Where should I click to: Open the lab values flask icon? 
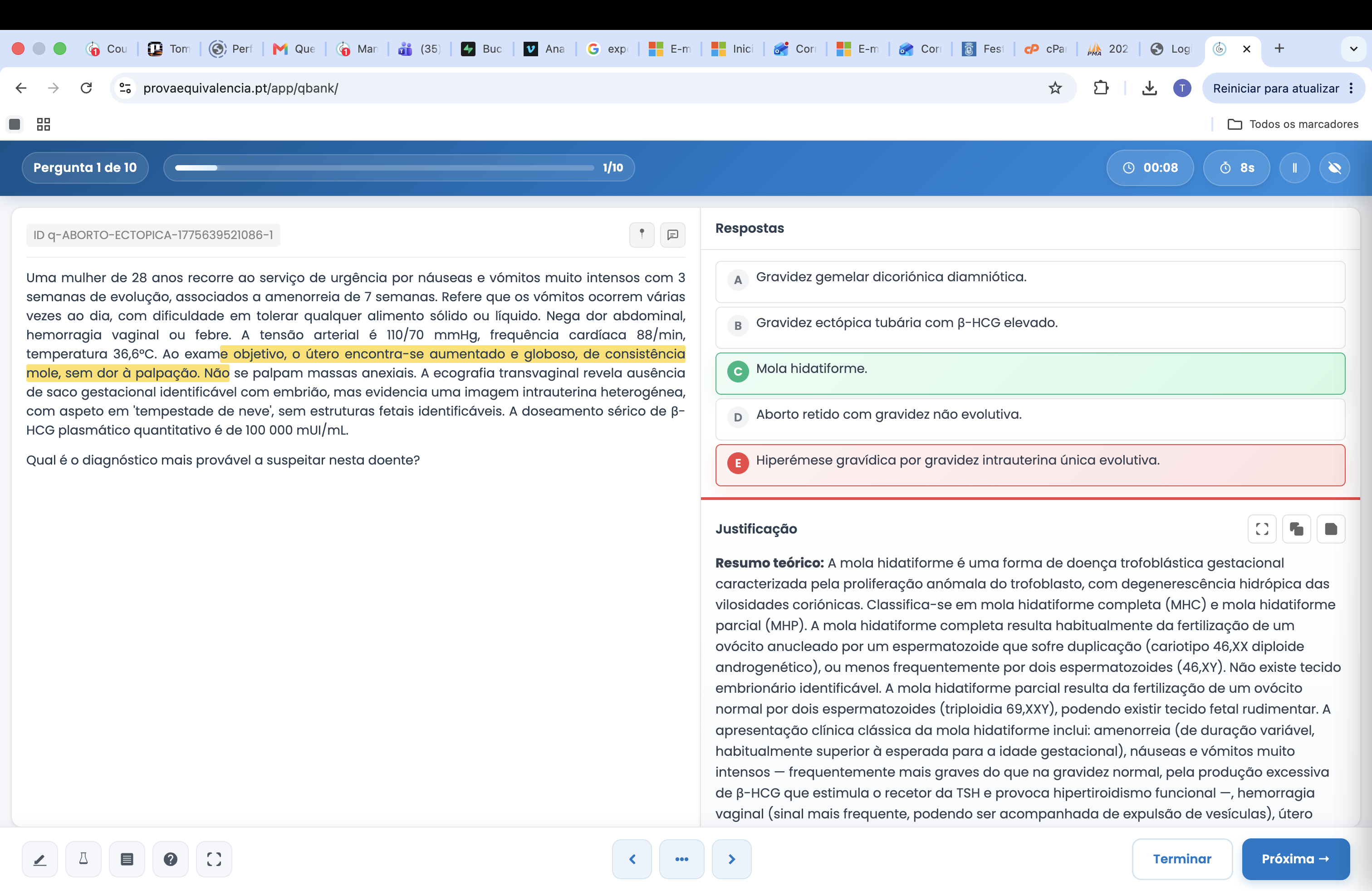tap(83, 859)
